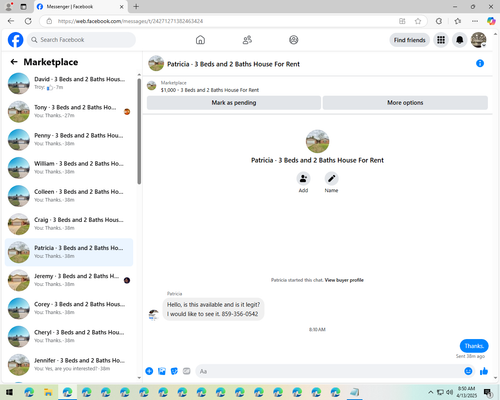Open the account profile picture menu
This screenshot has height=400, width=500.
click(x=479, y=40)
